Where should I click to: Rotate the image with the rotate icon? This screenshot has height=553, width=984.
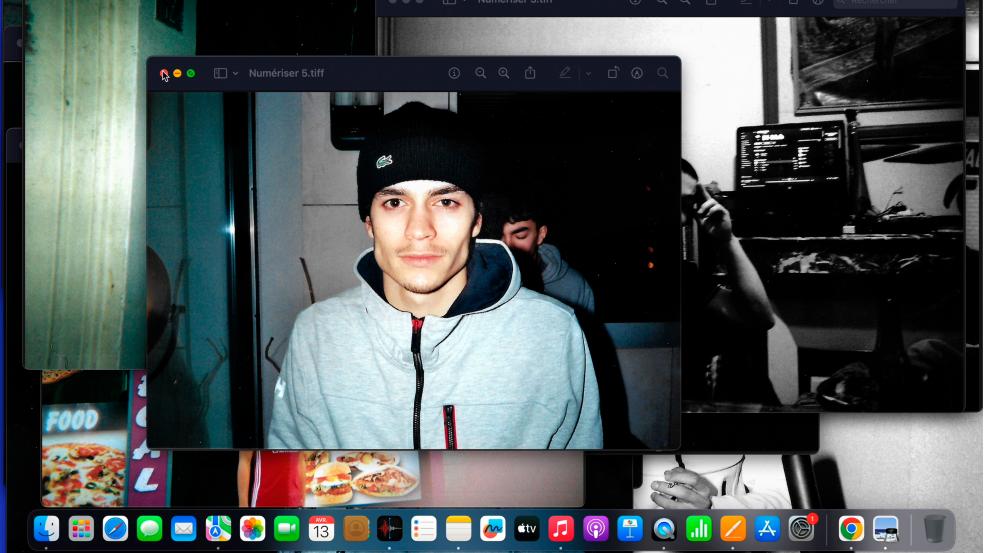tap(613, 73)
